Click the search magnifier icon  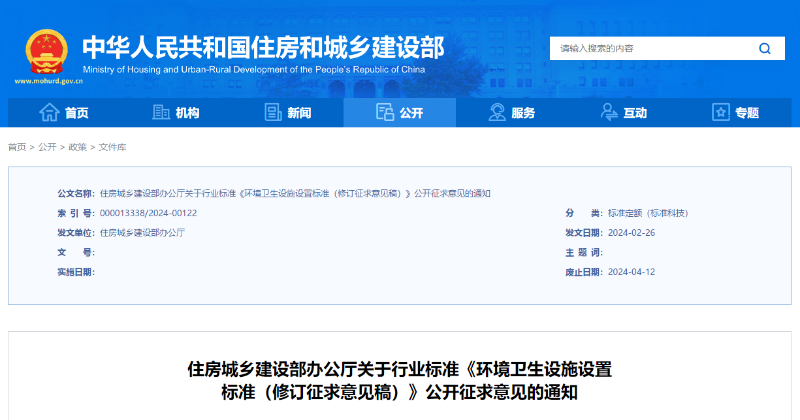[x=764, y=48]
